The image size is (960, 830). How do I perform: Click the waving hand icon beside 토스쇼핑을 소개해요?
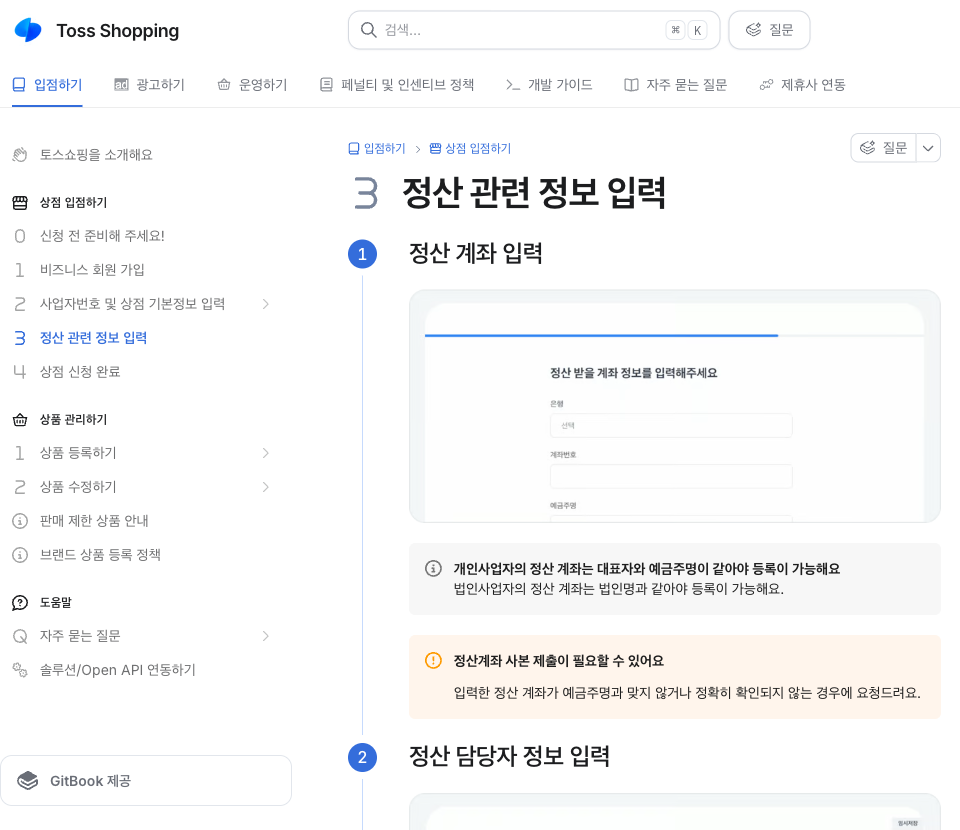(x=20, y=155)
